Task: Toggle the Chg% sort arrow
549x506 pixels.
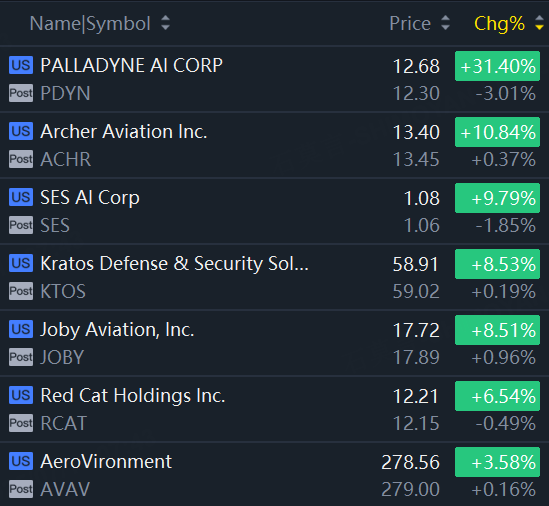Action: pos(540,23)
